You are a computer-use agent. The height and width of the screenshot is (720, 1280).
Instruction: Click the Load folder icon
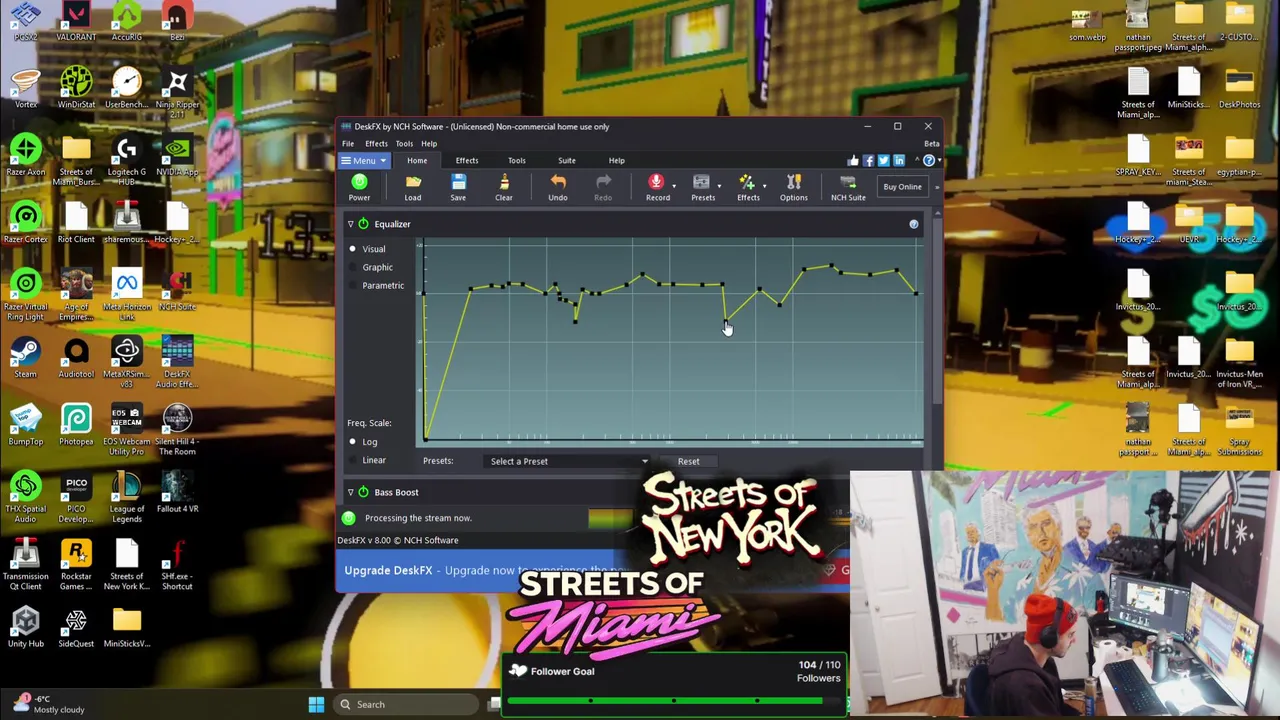(x=413, y=186)
